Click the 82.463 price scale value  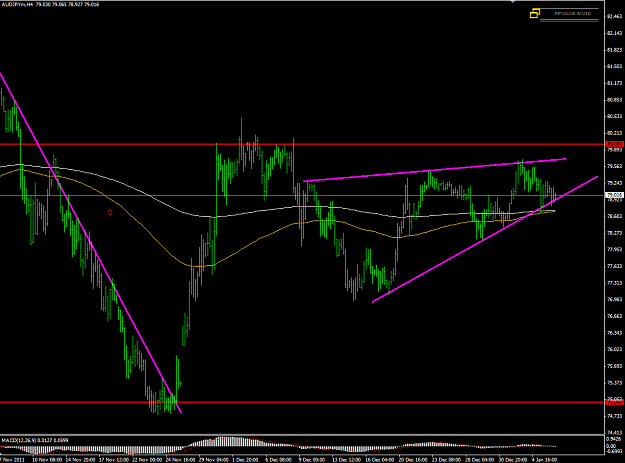(x=614, y=16)
